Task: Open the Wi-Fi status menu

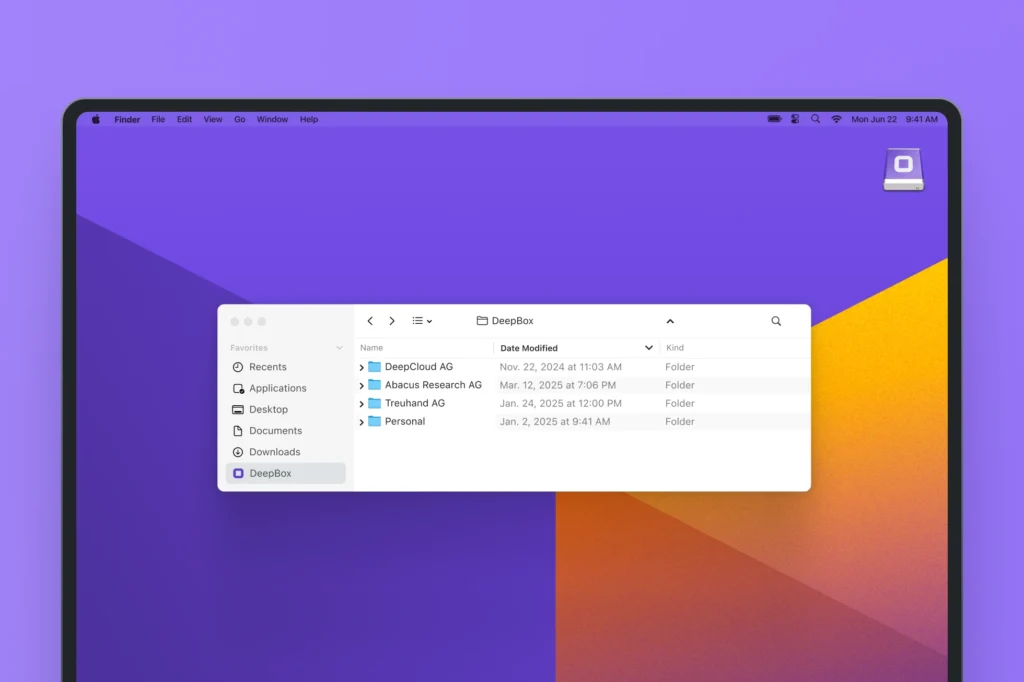Action: (x=836, y=119)
